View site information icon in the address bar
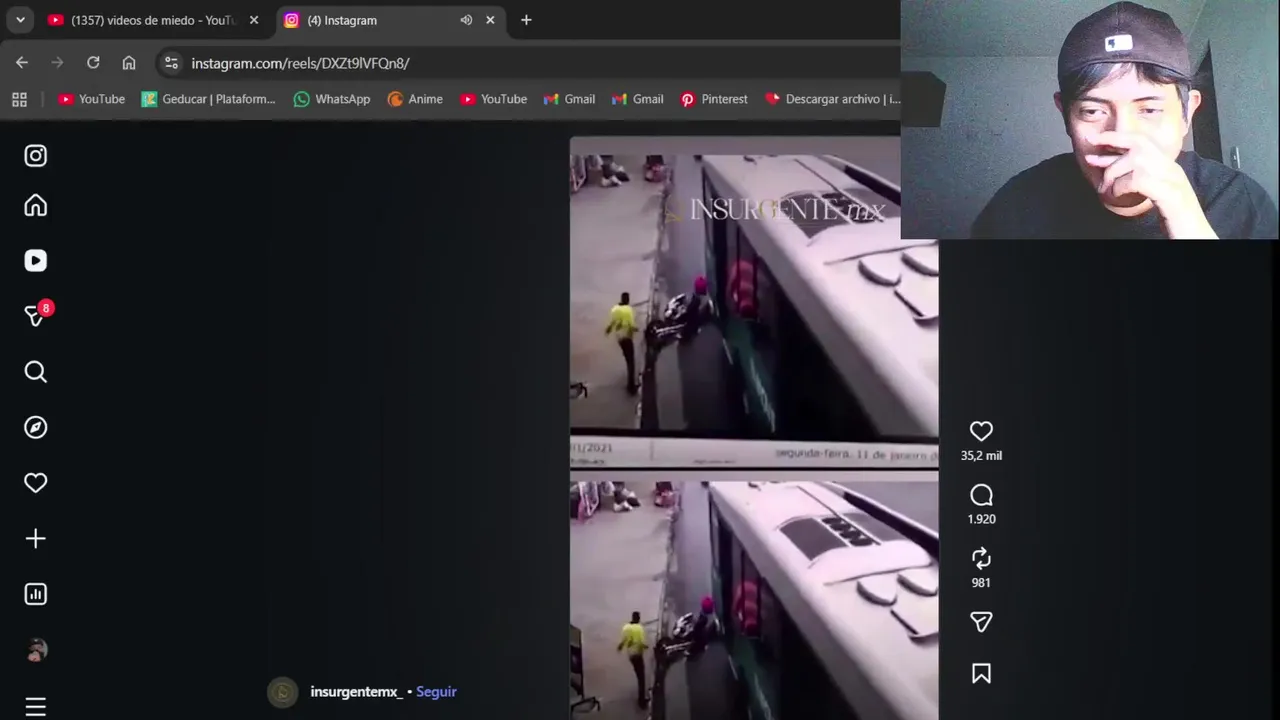This screenshot has width=1280, height=720. 171,63
